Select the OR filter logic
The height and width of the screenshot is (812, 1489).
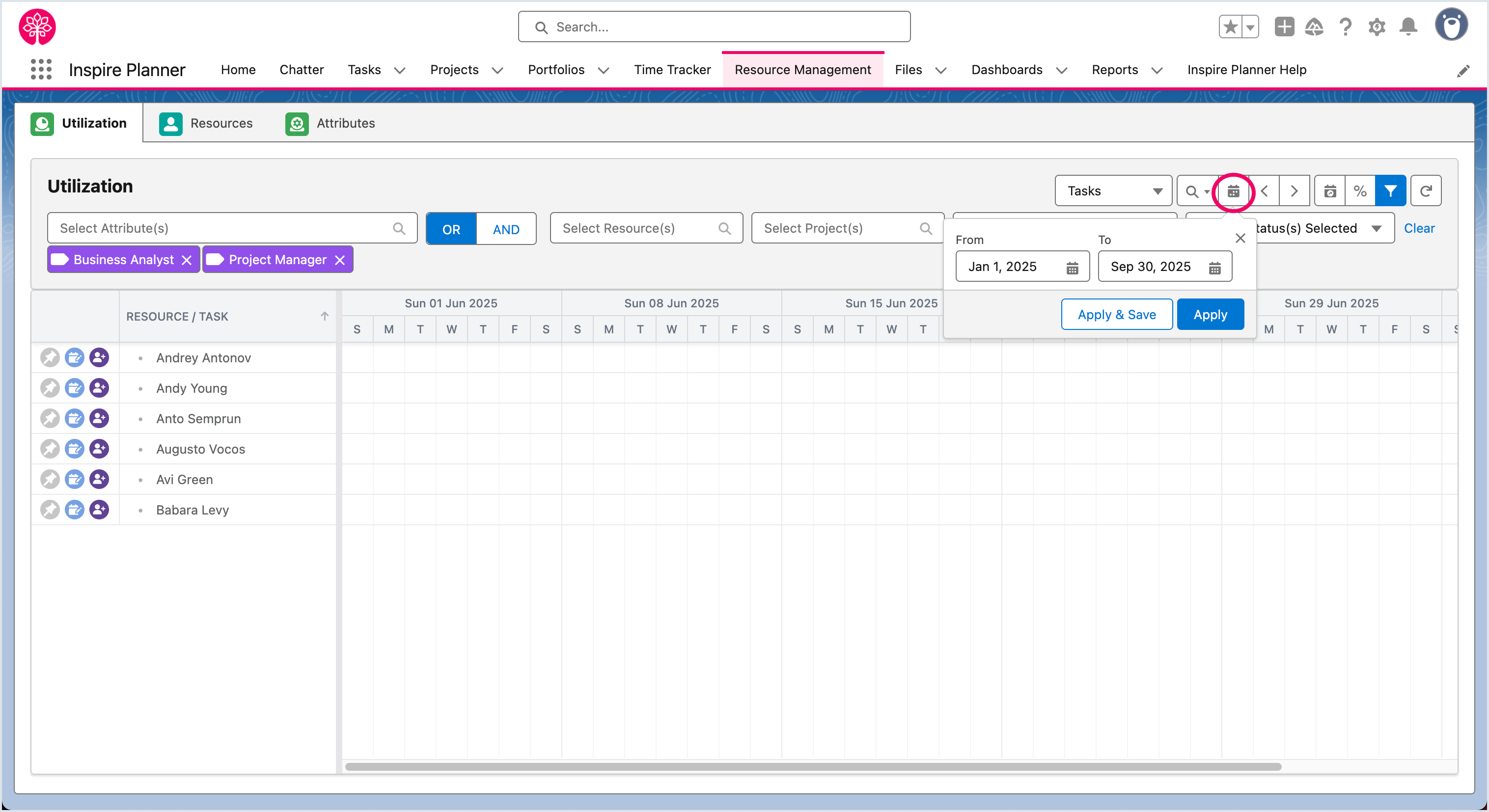[x=451, y=229]
